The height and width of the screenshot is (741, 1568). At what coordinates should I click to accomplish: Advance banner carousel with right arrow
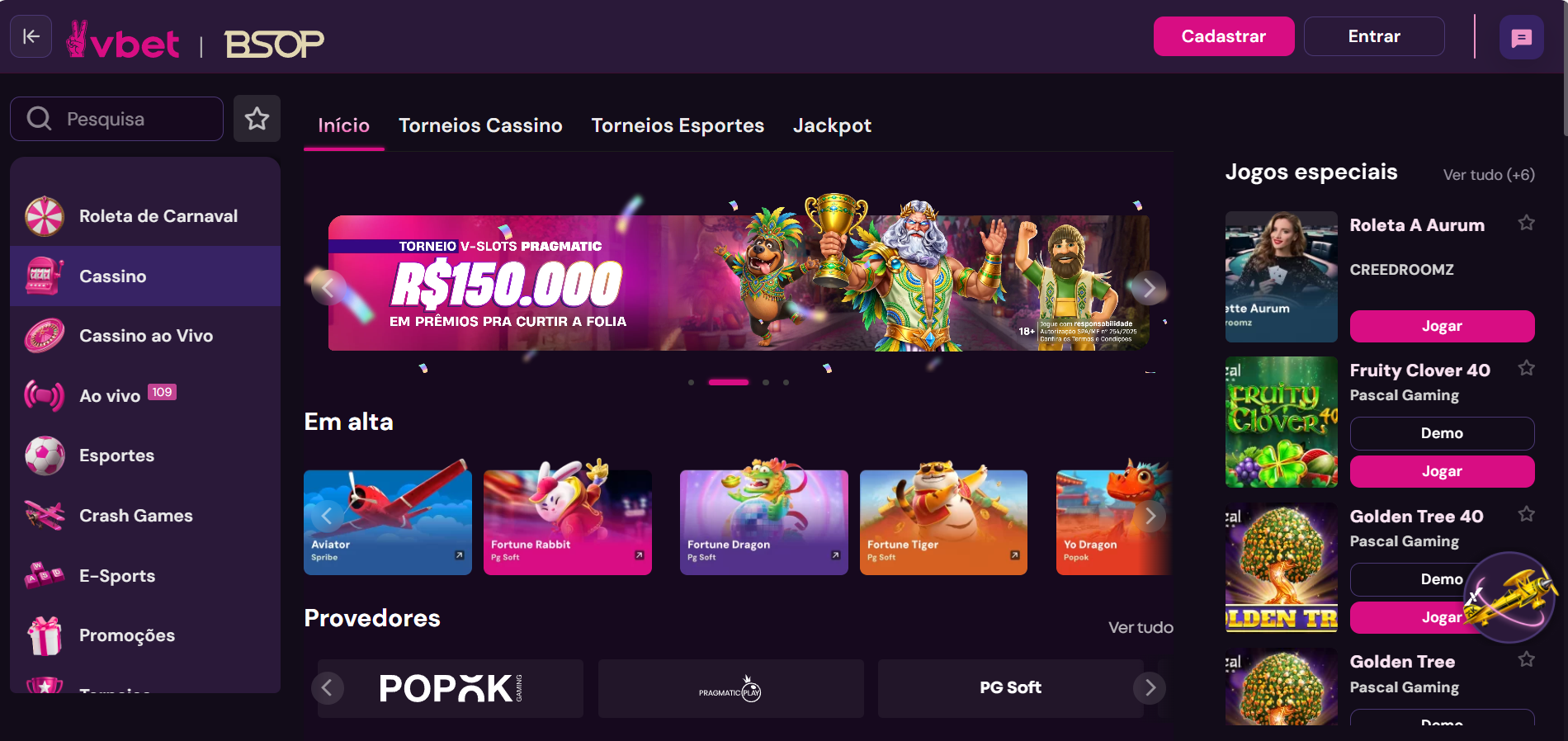[1149, 288]
